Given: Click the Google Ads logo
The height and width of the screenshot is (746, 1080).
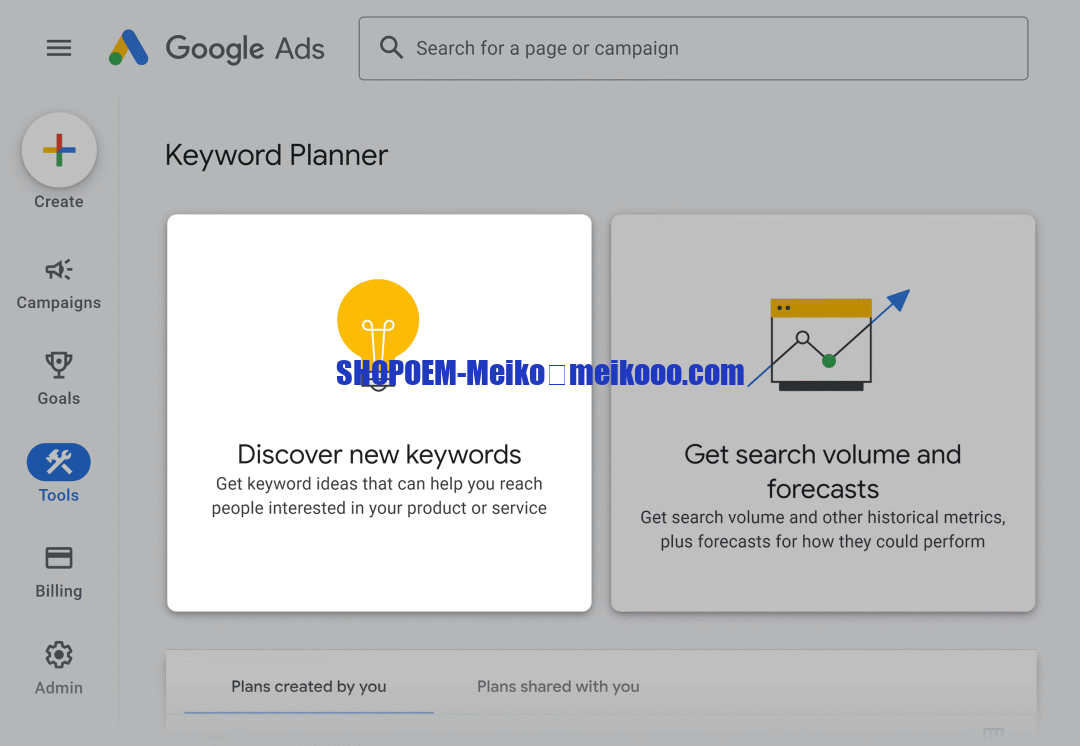Looking at the screenshot, I should tap(217, 48).
